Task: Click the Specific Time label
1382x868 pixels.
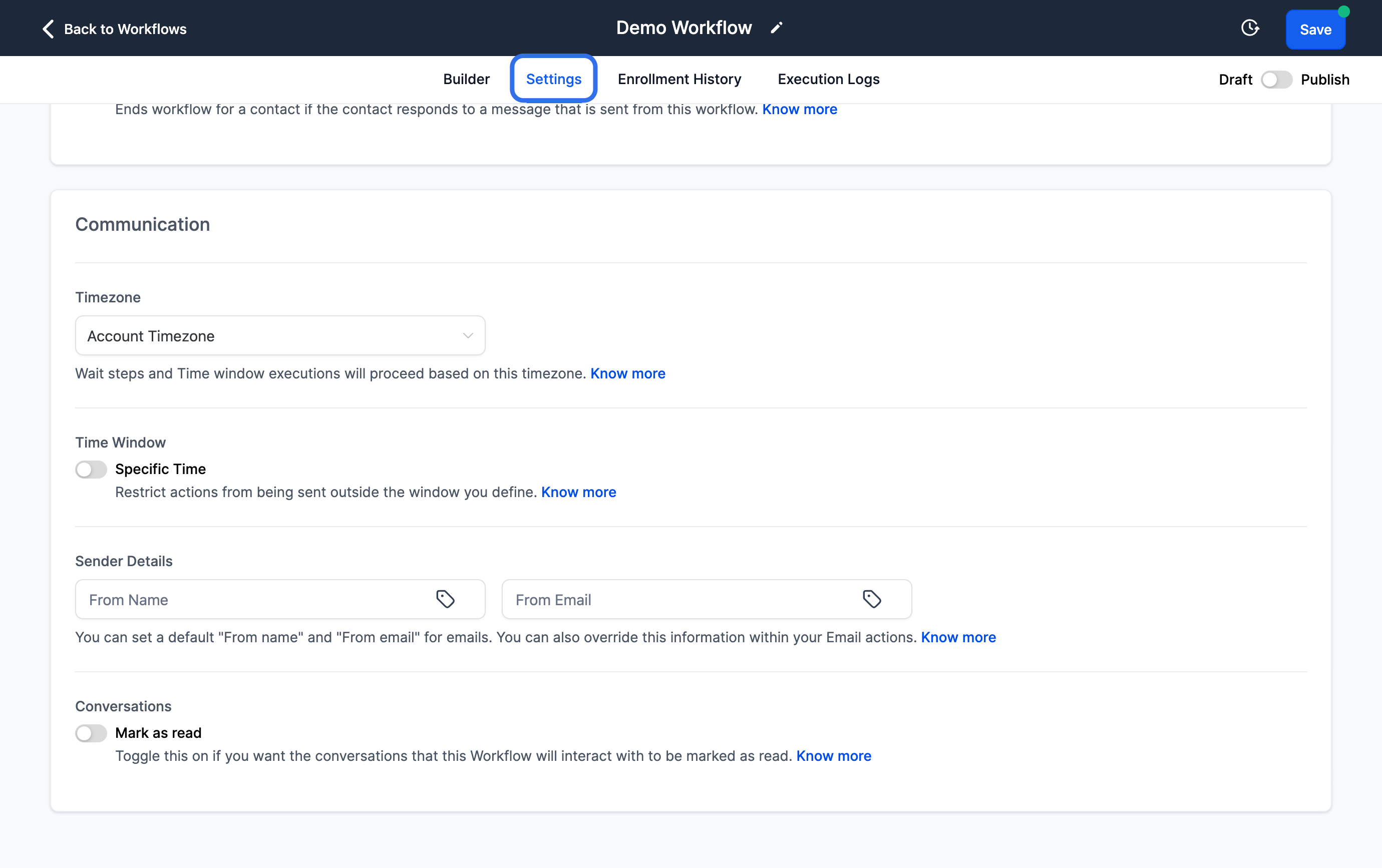Action: pyautogui.click(x=160, y=469)
